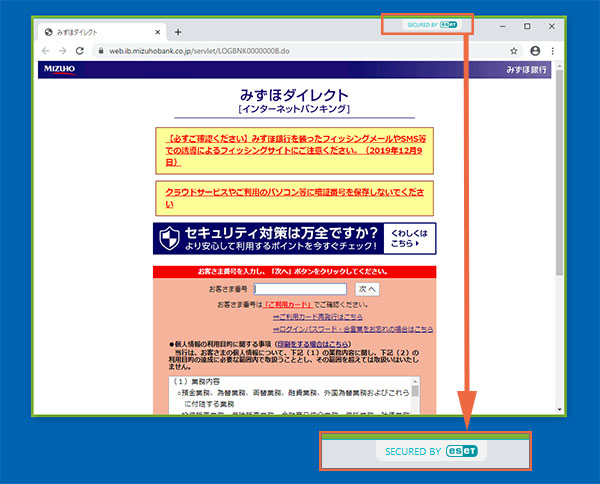Click the みずほダイレクト page heading
Image resolution: width=600 pixels, height=484 pixels.
click(294, 95)
